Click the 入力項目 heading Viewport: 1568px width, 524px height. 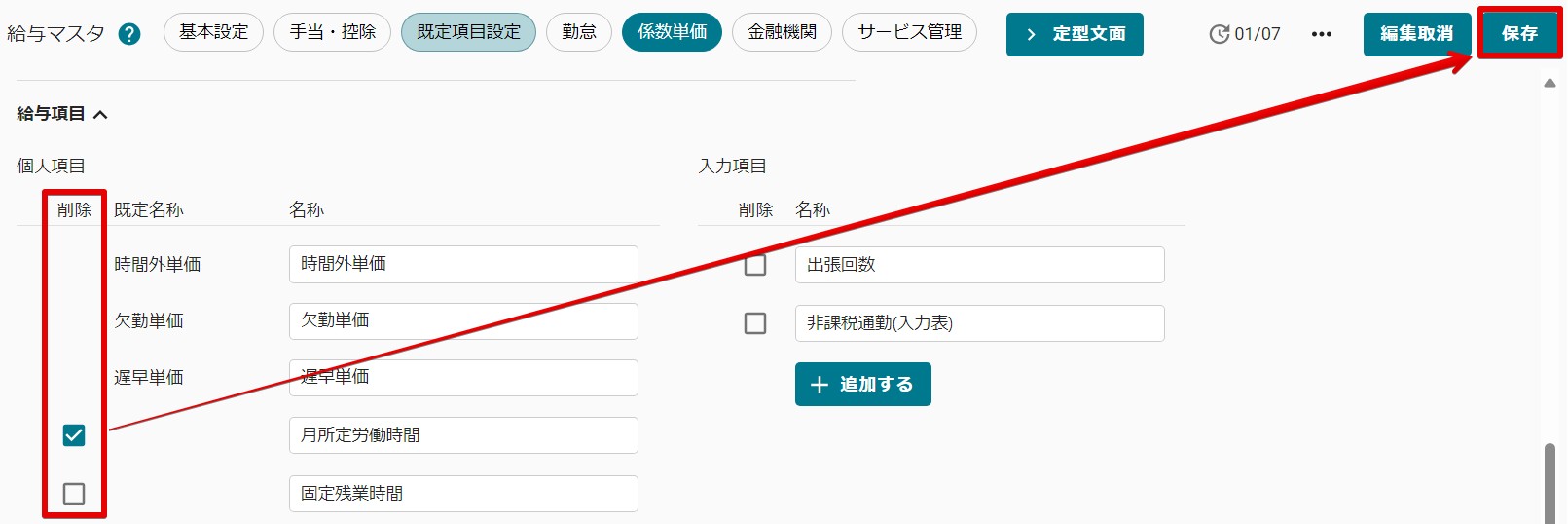tap(733, 167)
